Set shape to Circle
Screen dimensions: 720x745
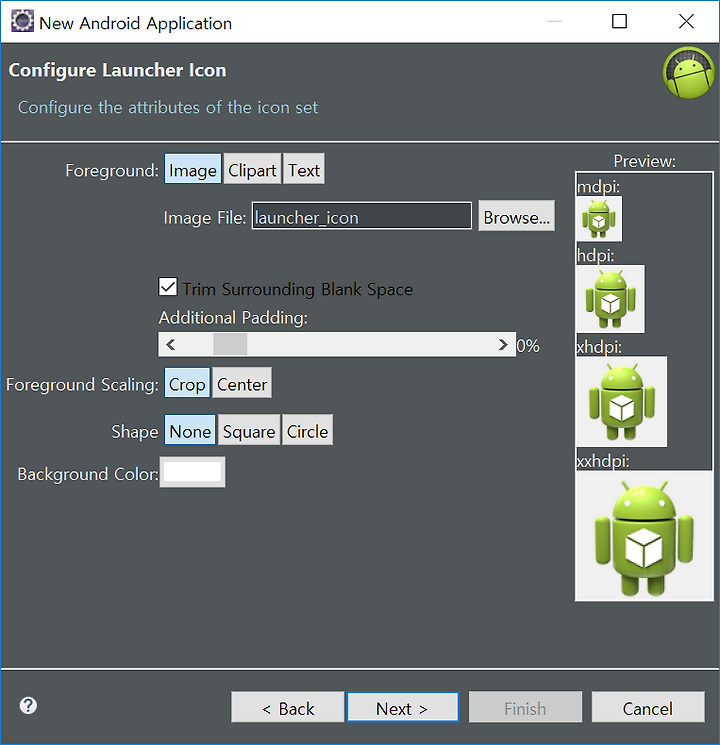click(307, 431)
